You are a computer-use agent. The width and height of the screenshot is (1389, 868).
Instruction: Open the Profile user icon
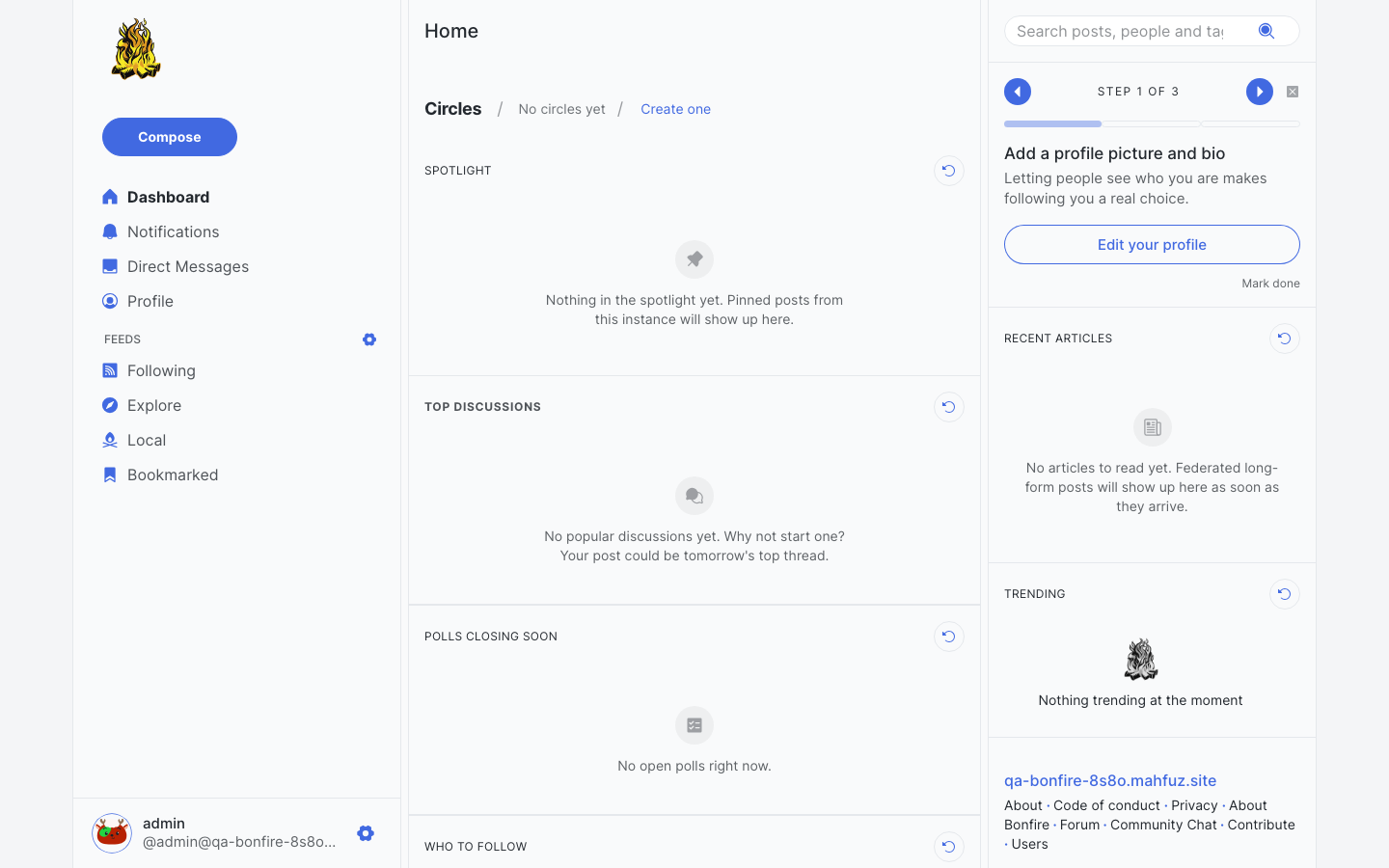pyautogui.click(x=110, y=301)
